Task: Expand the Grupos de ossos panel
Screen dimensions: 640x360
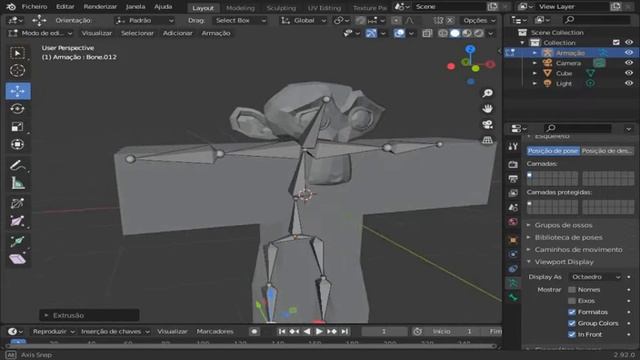Action: tap(563, 225)
